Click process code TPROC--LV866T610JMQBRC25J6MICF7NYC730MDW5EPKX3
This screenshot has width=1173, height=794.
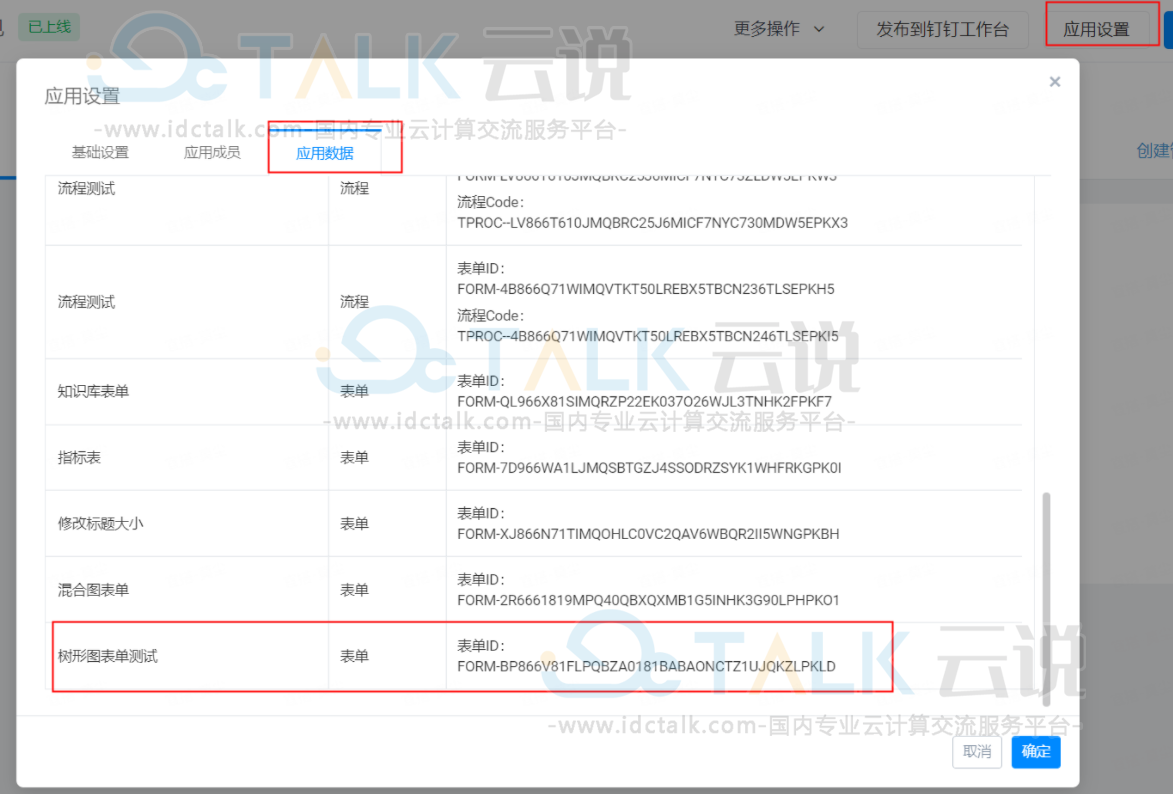tap(652, 223)
